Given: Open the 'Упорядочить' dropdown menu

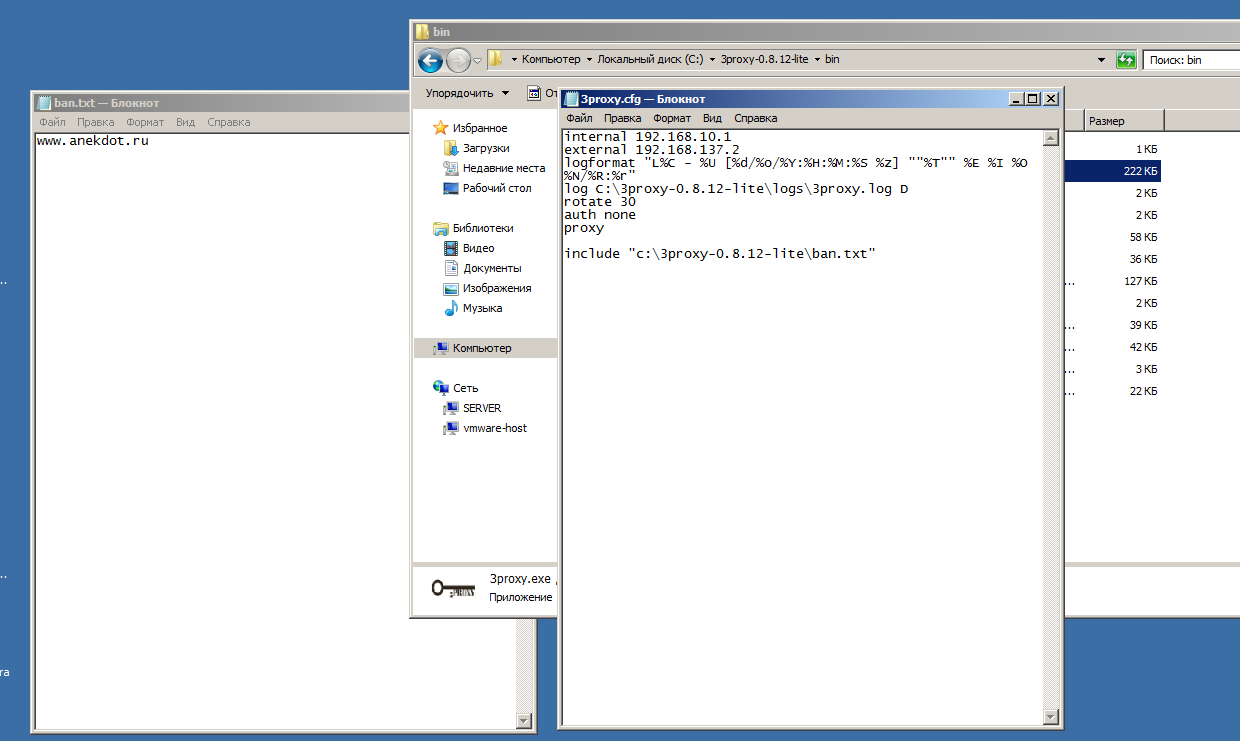Looking at the screenshot, I should click(x=467, y=93).
